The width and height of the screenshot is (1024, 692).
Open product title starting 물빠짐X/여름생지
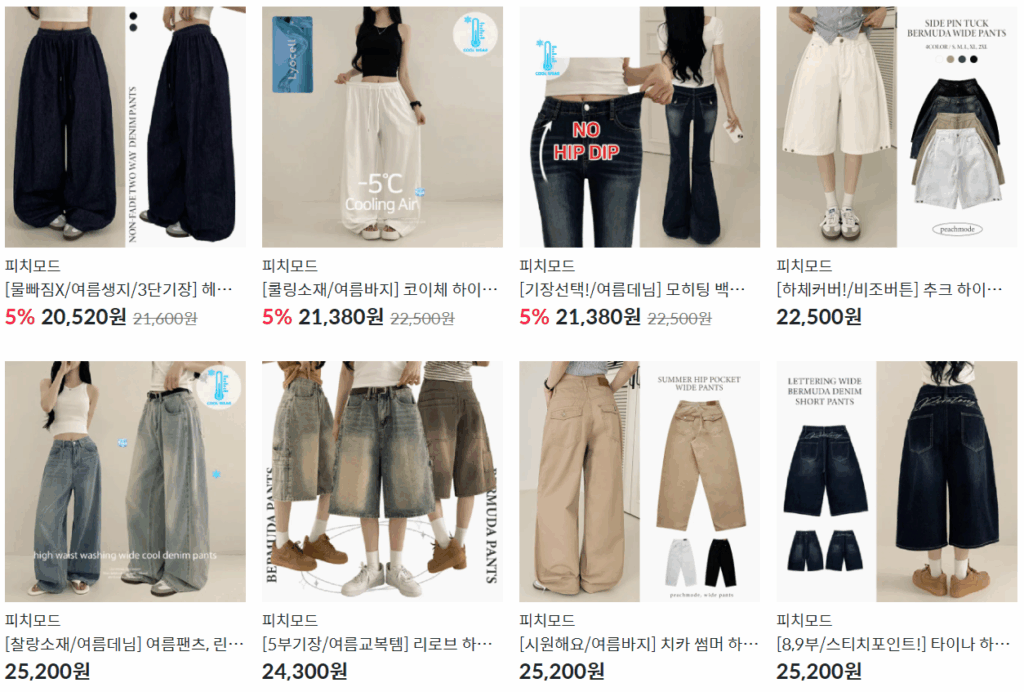[x=119, y=289]
